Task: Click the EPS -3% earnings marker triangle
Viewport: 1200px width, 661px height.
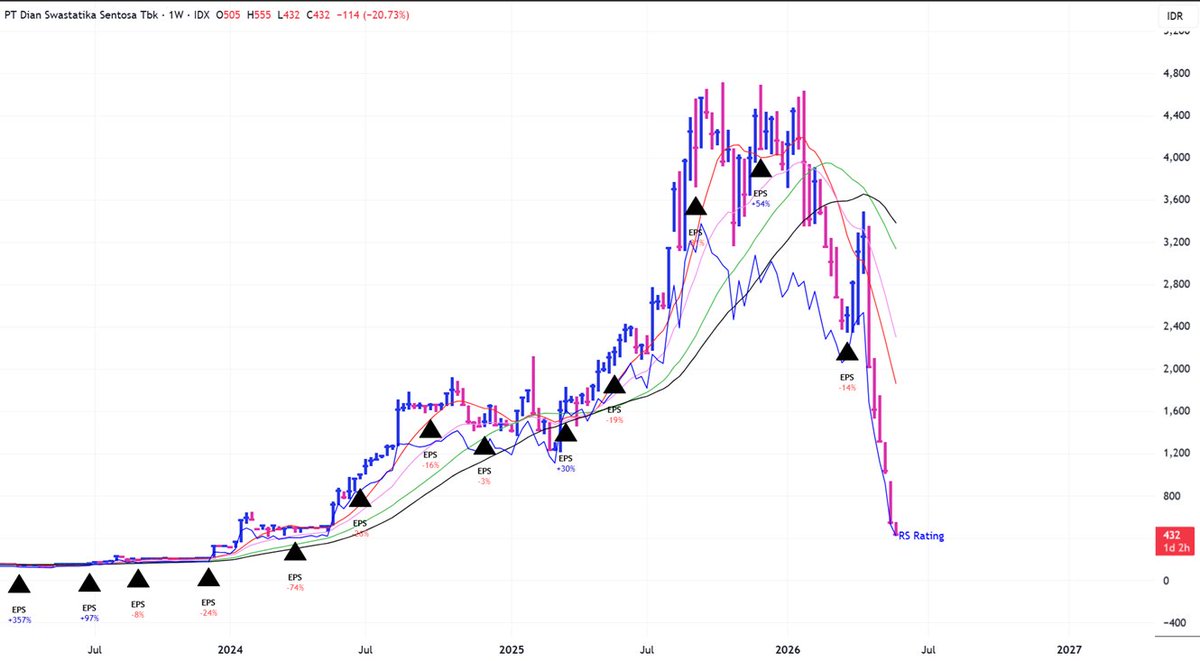Action: pyautogui.click(x=485, y=446)
